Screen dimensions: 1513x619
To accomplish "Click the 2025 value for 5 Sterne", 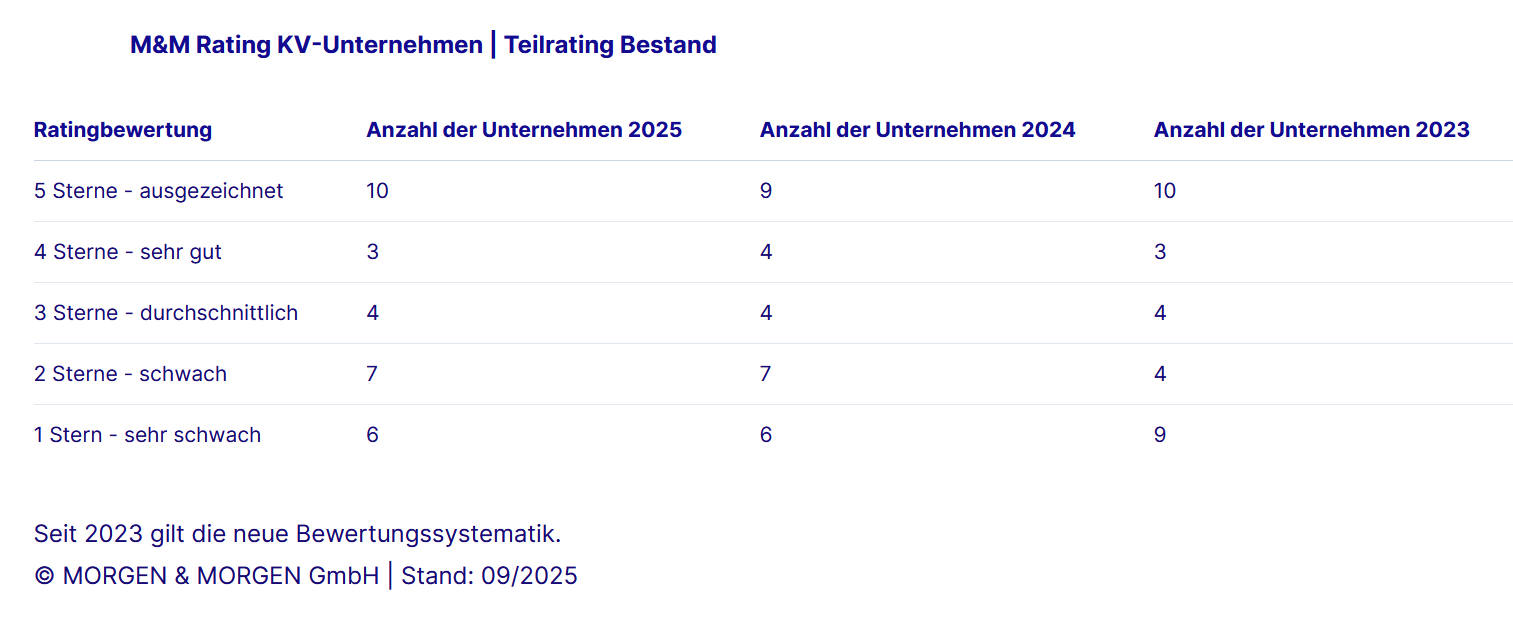I will (x=377, y=191).
